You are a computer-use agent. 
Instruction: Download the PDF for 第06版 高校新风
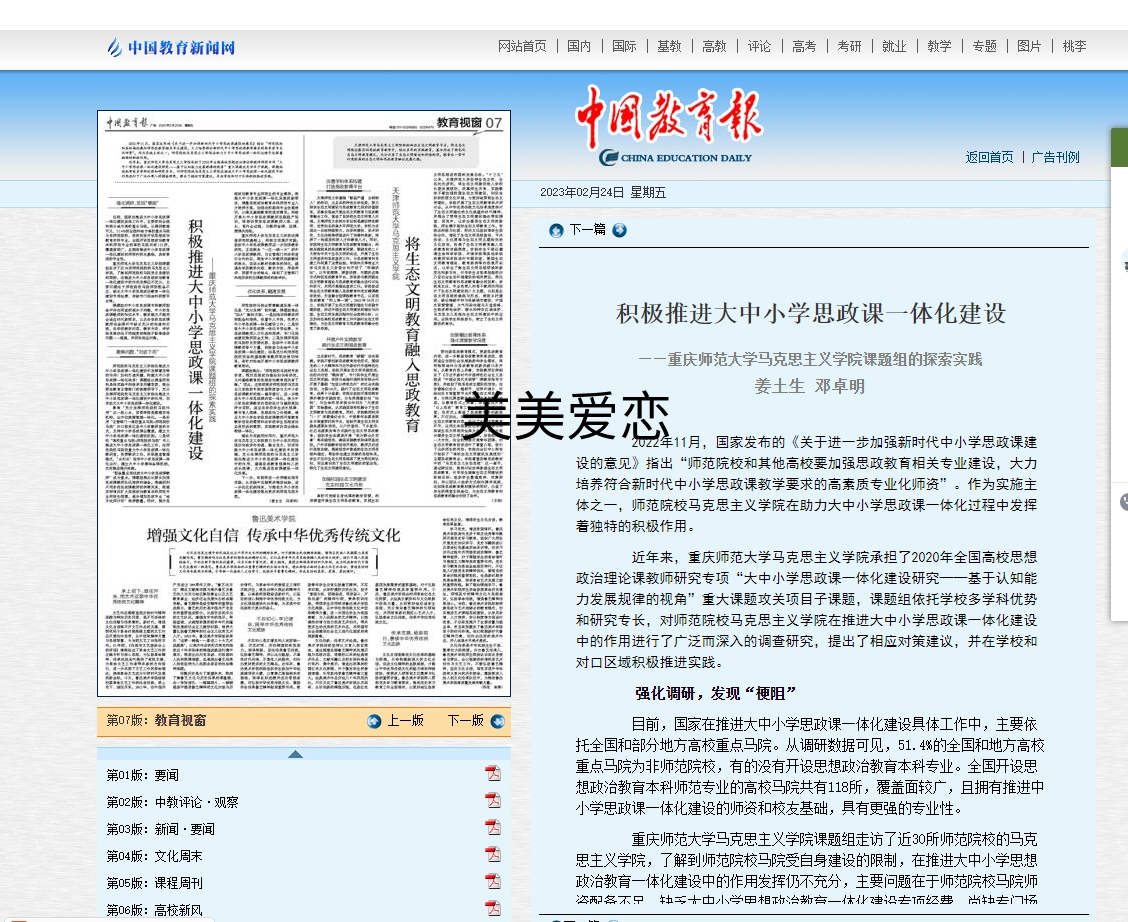coord(493,908)
